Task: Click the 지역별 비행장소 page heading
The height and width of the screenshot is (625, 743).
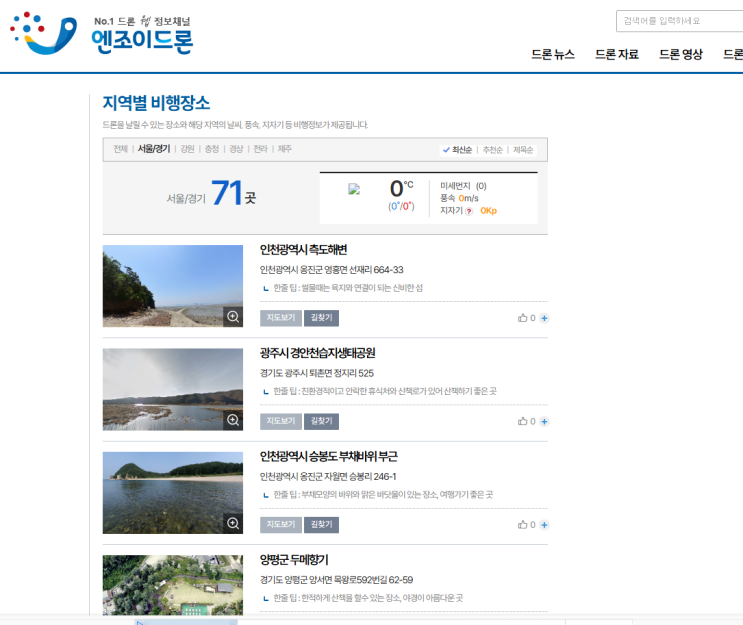Action: coord(156,103)
